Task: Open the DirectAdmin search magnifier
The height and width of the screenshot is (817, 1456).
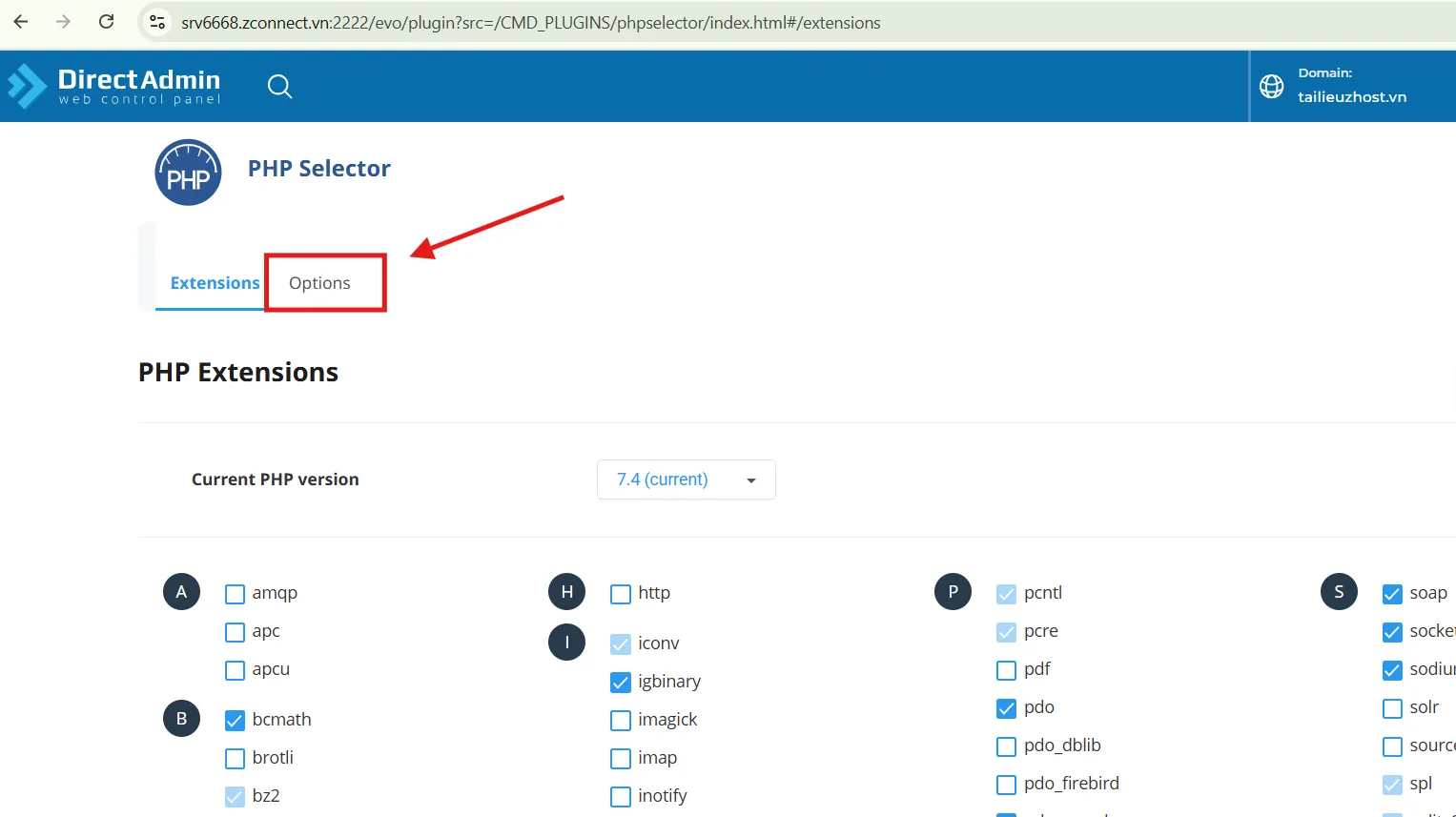Action: click(279, 87)
